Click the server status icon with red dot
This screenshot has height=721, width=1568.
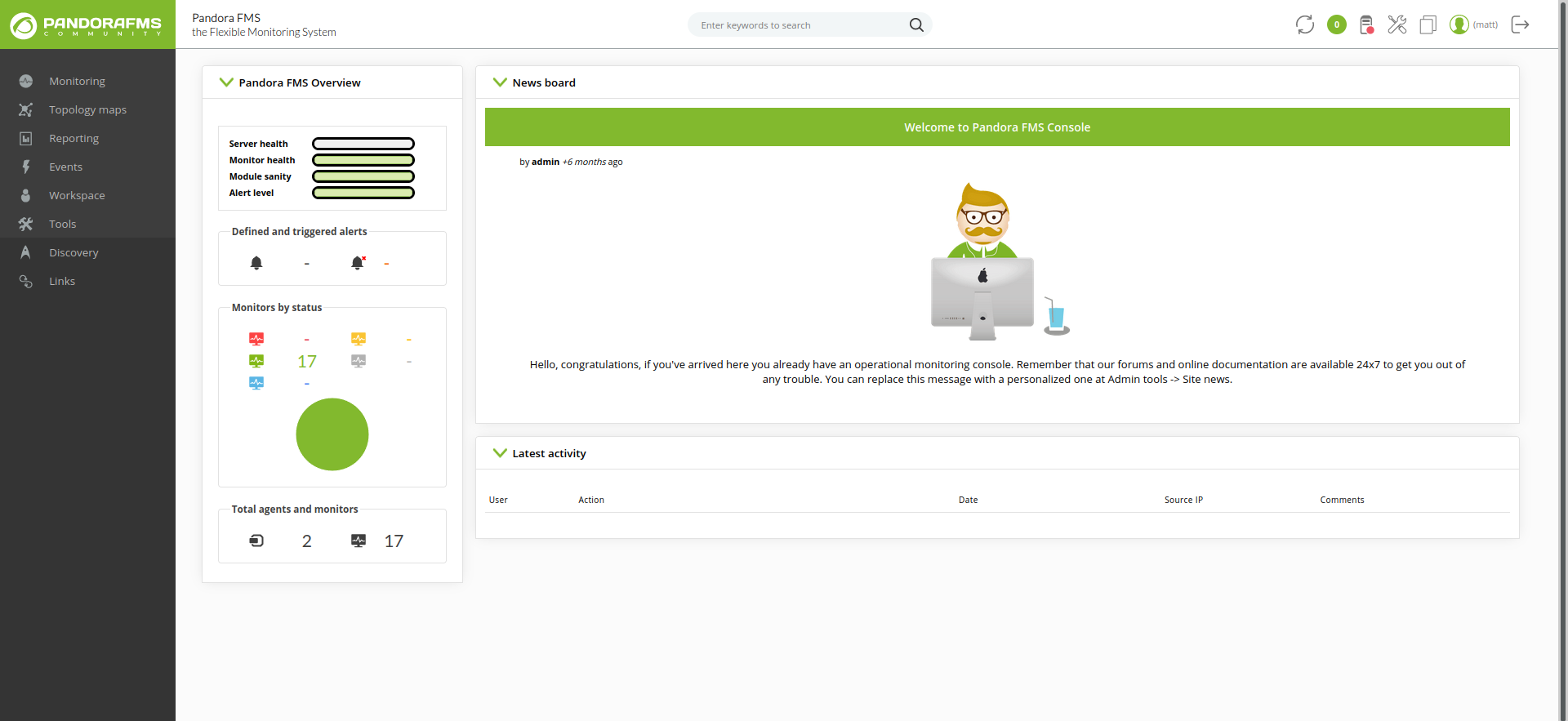point(1366,24)
